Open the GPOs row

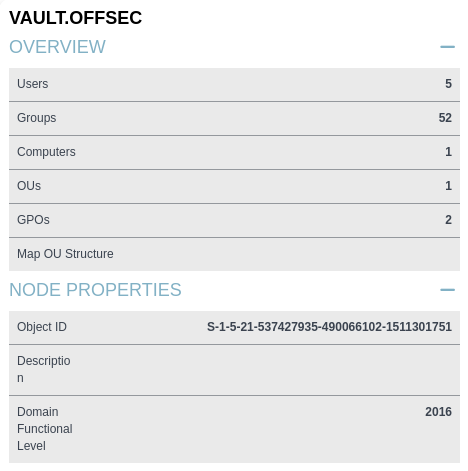click(x=234, y=220)
